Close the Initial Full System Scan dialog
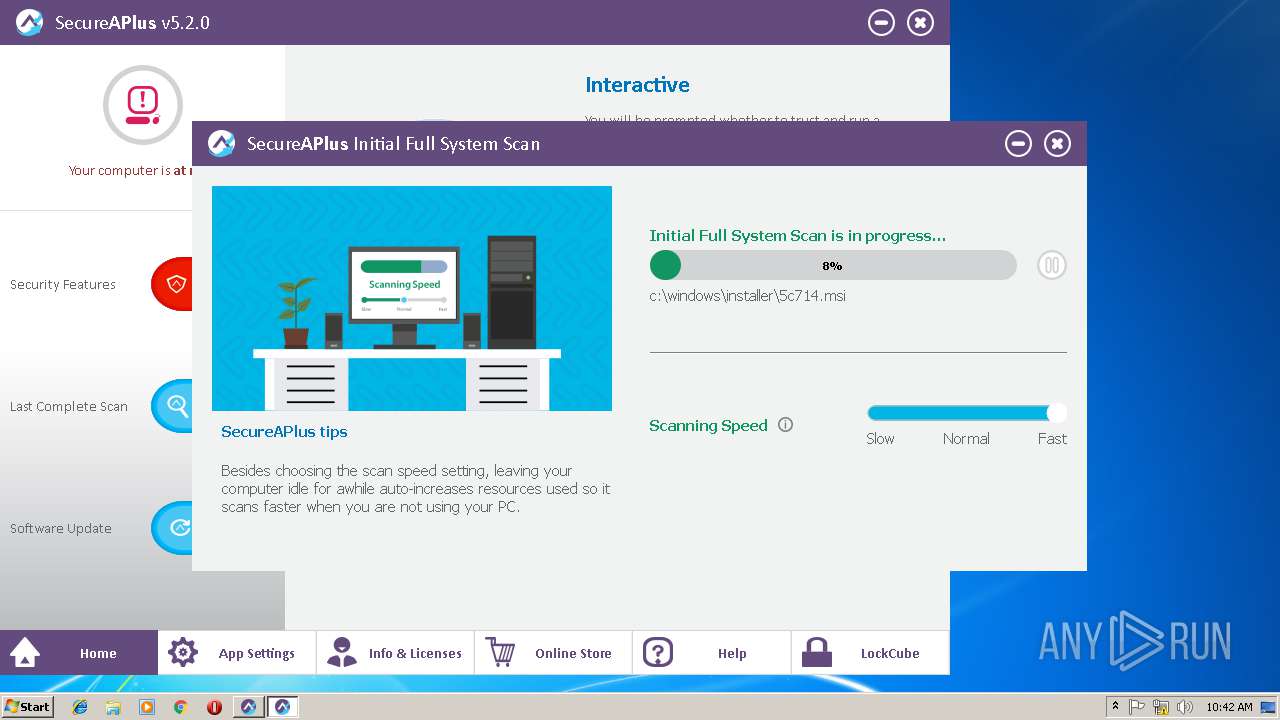 click(x=1057, y=144)
